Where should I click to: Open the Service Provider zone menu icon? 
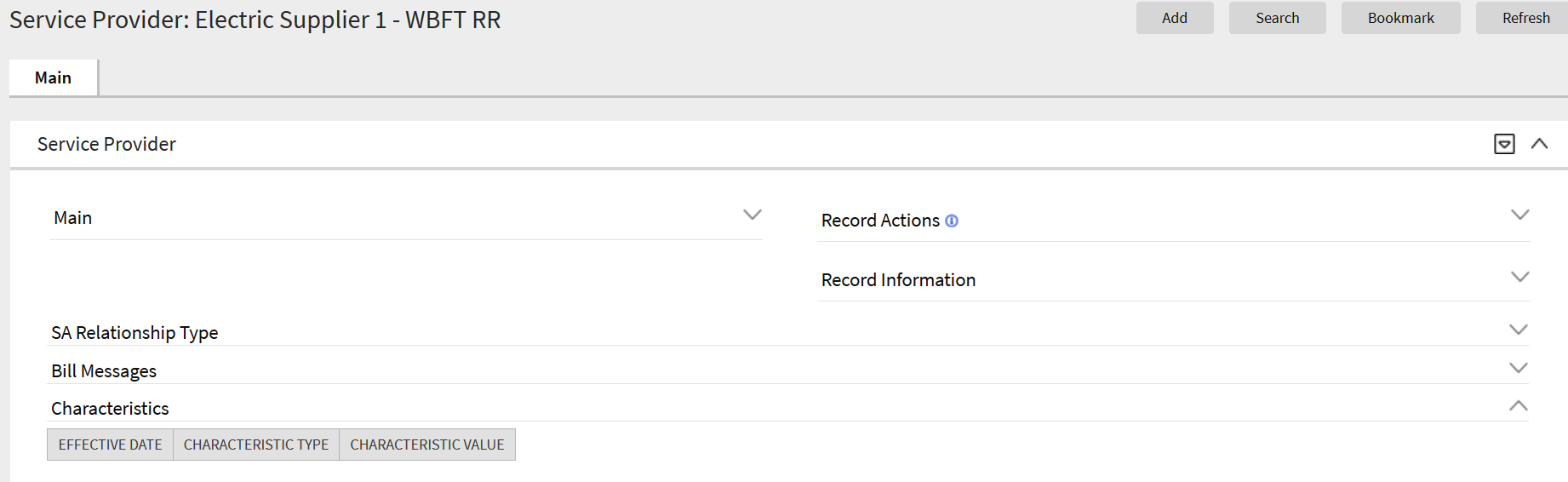click(1504, 144)
